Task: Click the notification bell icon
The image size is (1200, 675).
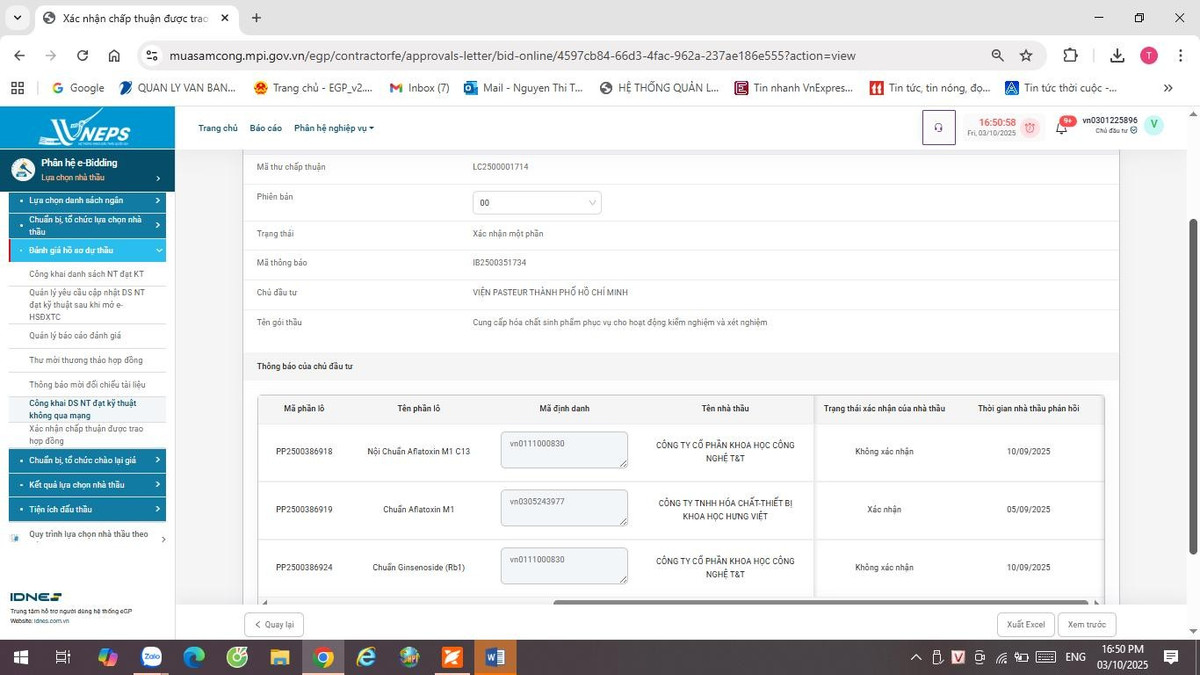Action: tap(1061, 128)
